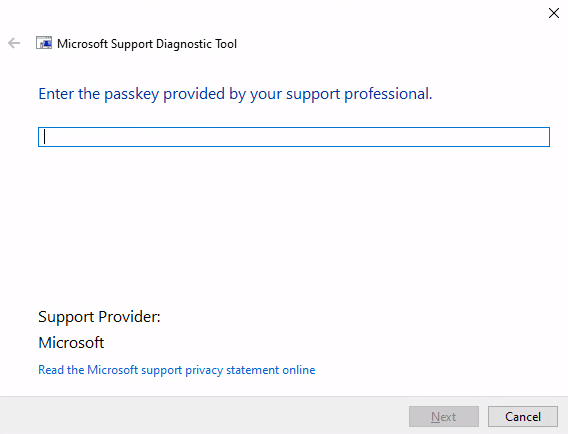
Task: Click the Next button
Action: [444, 417]
